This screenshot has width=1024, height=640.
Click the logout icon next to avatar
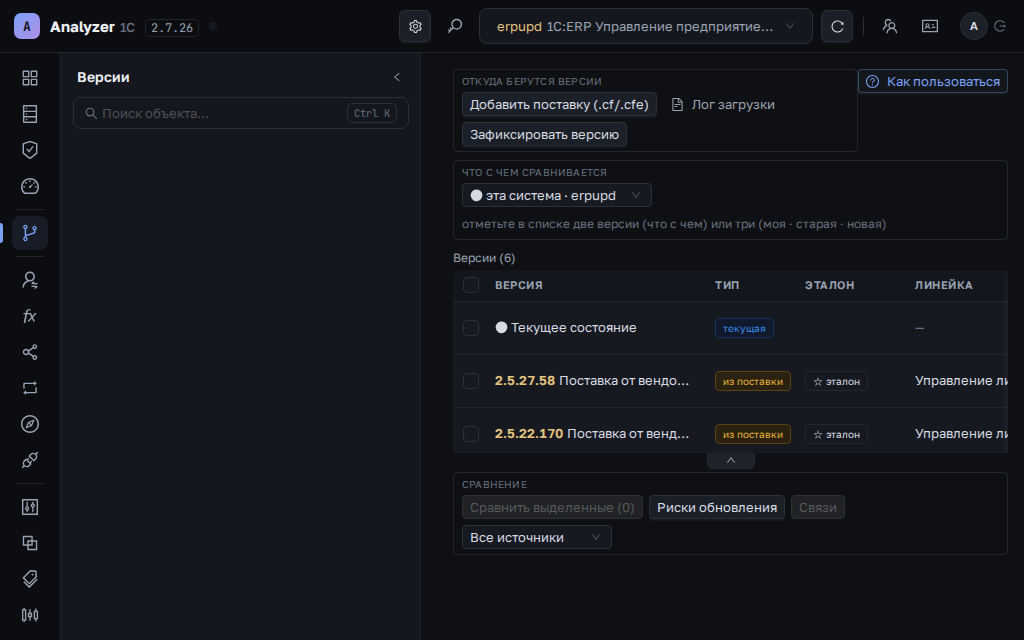coord(1000,26)
